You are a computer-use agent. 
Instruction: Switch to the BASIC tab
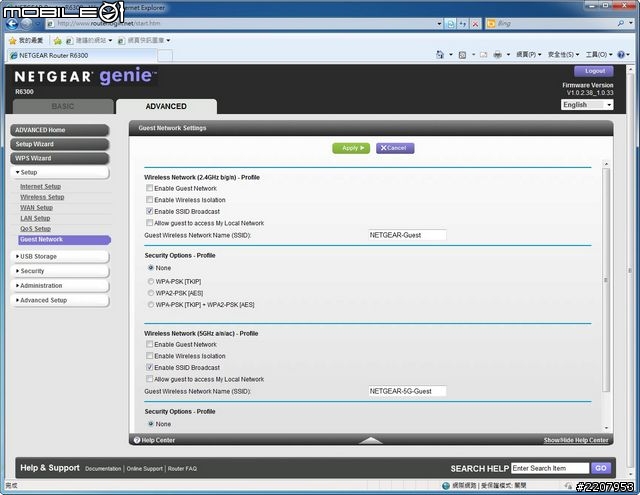point(63,107)
